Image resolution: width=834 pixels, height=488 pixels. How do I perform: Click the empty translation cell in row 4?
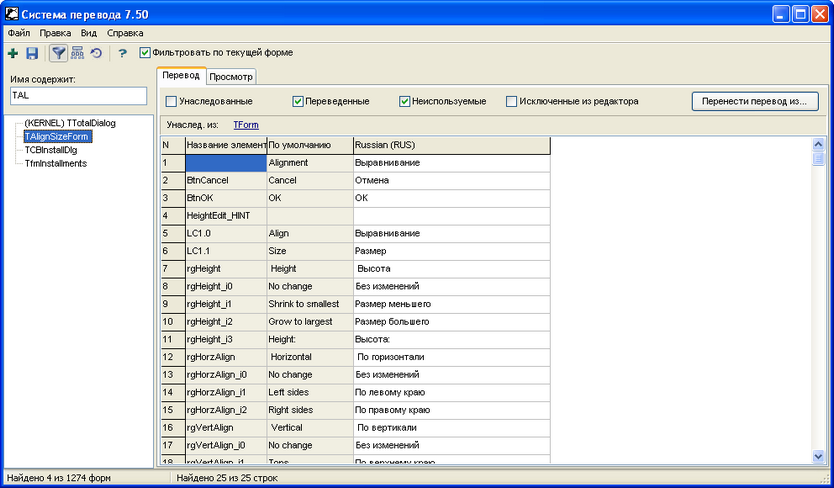[x=452, y=216]
